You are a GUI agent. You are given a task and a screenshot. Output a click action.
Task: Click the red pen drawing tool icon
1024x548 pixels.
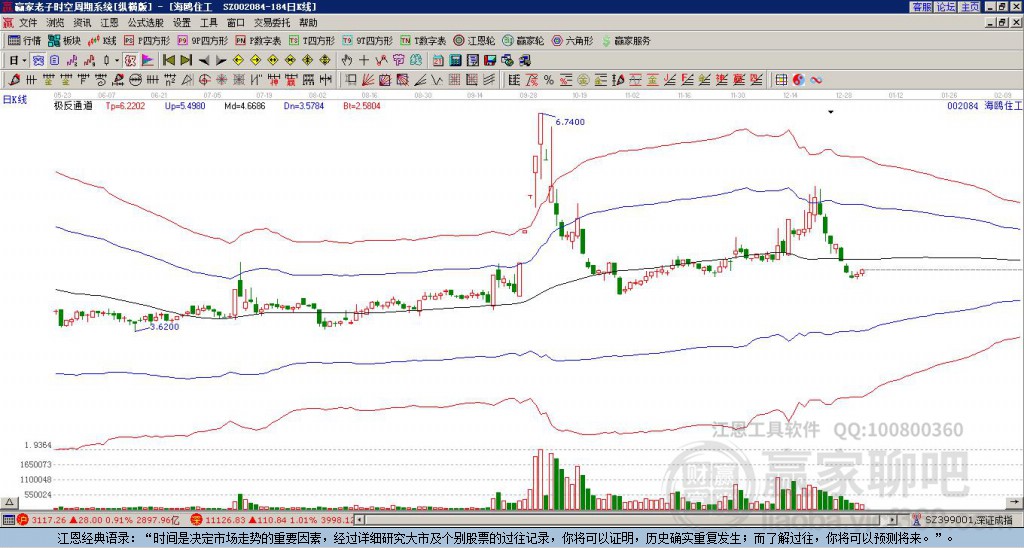[x=14, y=80]
